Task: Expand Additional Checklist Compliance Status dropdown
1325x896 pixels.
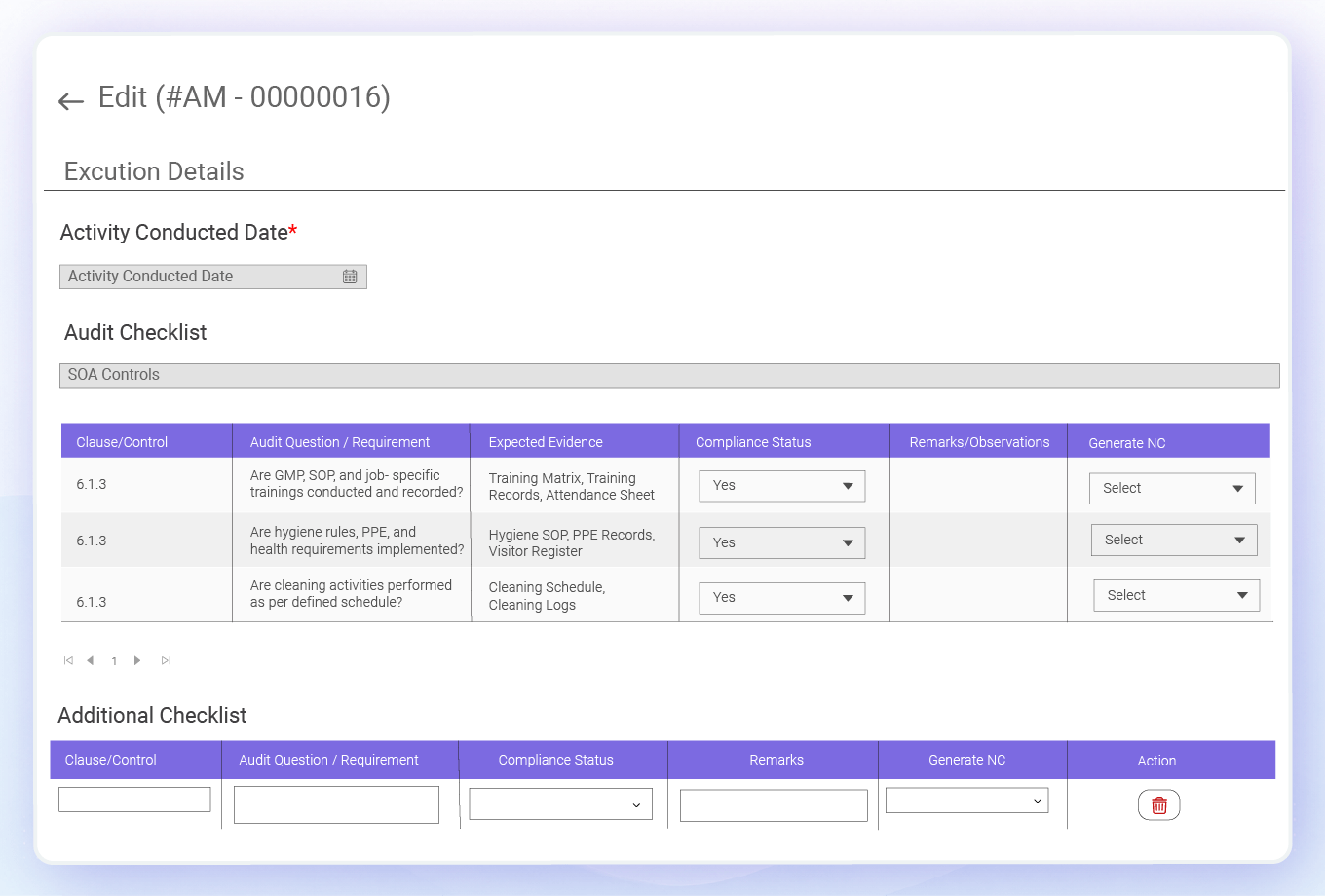Action: [561, 803]
